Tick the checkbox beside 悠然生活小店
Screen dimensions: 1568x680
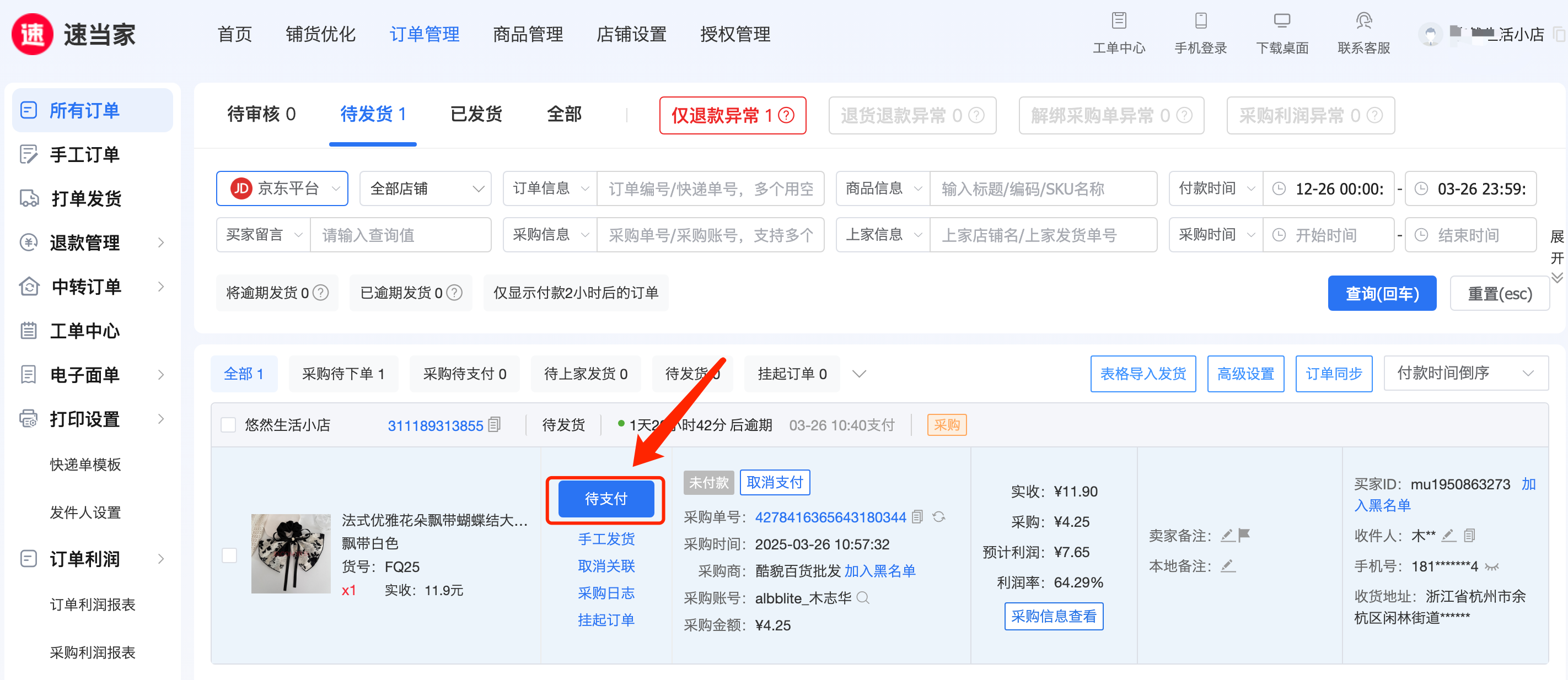pos(228,424)
